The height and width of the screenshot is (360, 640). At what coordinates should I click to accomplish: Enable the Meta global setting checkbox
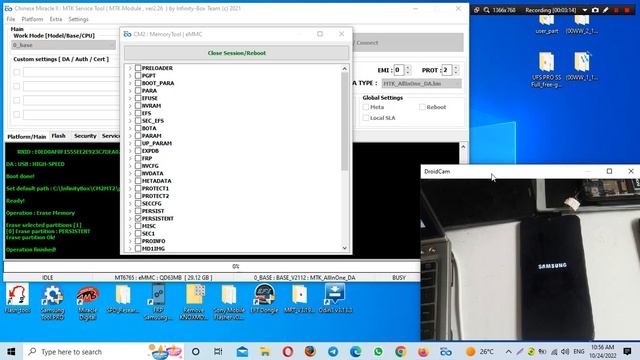[366, 107]
